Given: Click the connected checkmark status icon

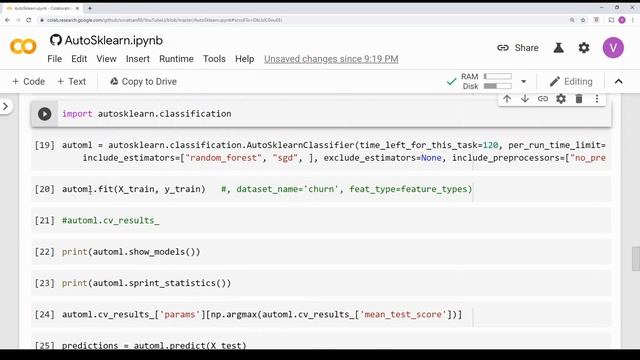Looking at the screenshot, I should pos(451,82).
